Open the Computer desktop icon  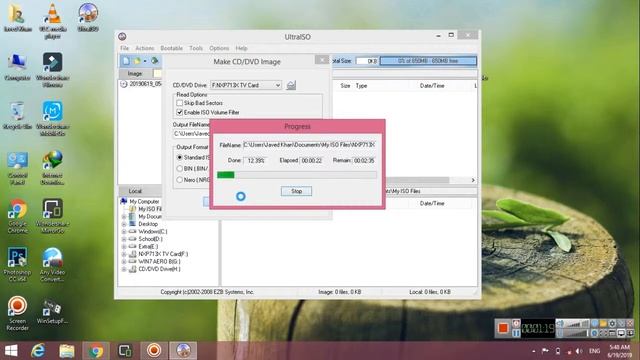[18, 67]
